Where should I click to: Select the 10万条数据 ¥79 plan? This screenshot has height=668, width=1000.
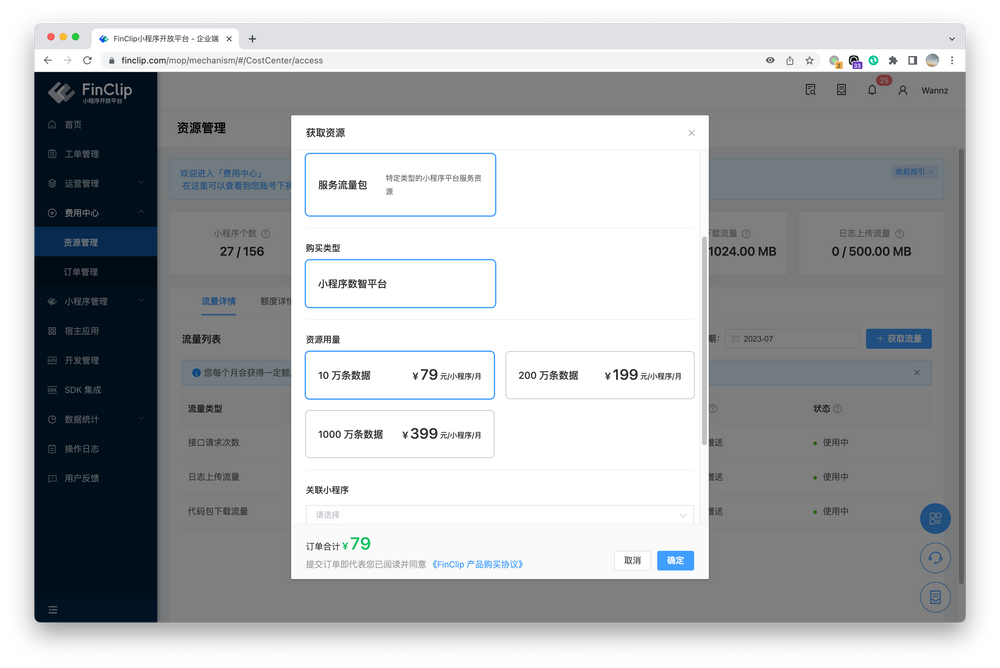coord(399,374)
